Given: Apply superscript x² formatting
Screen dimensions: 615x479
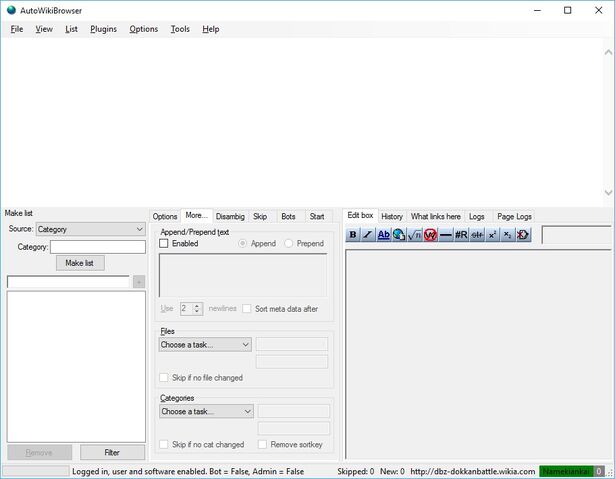Looking at the screenshot, I should pyautogui.click(x=492, y=235).
